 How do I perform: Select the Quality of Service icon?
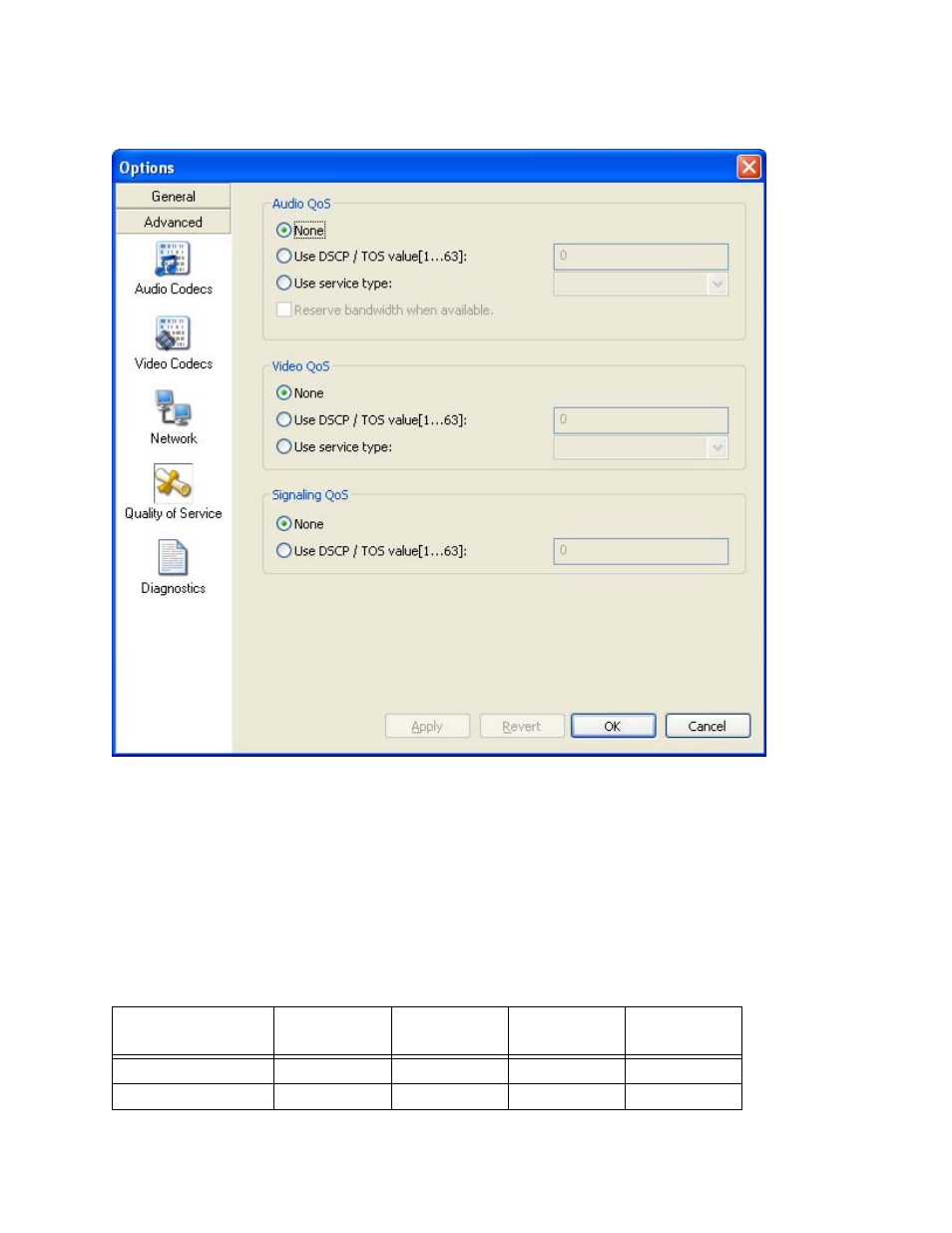(173, 484)
